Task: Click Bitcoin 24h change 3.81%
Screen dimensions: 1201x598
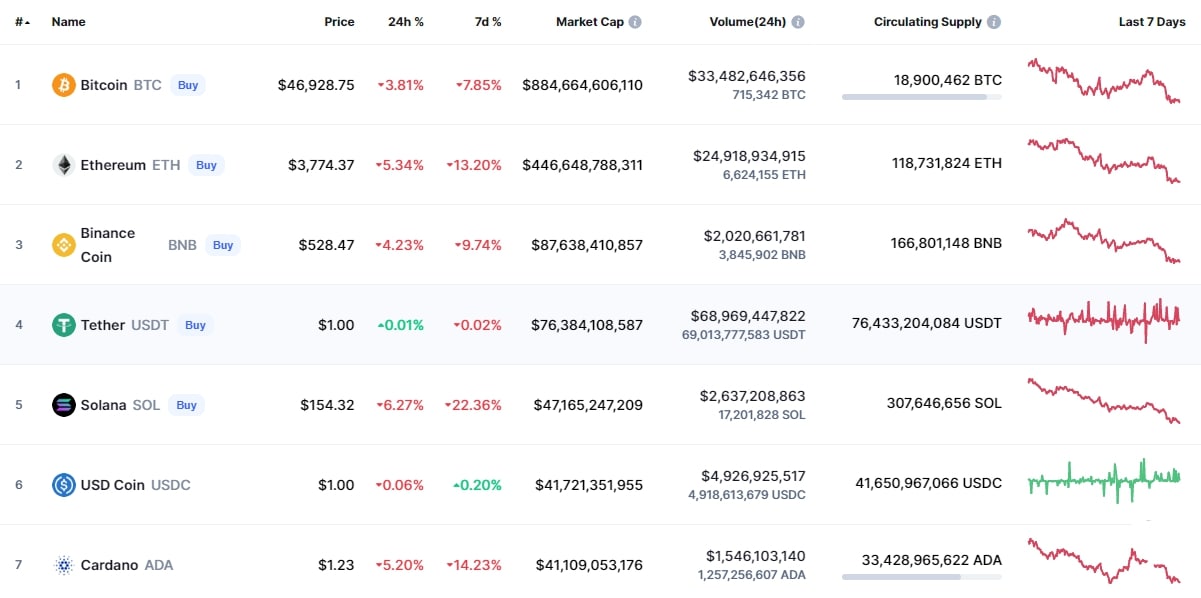Action: coord(400,85)
